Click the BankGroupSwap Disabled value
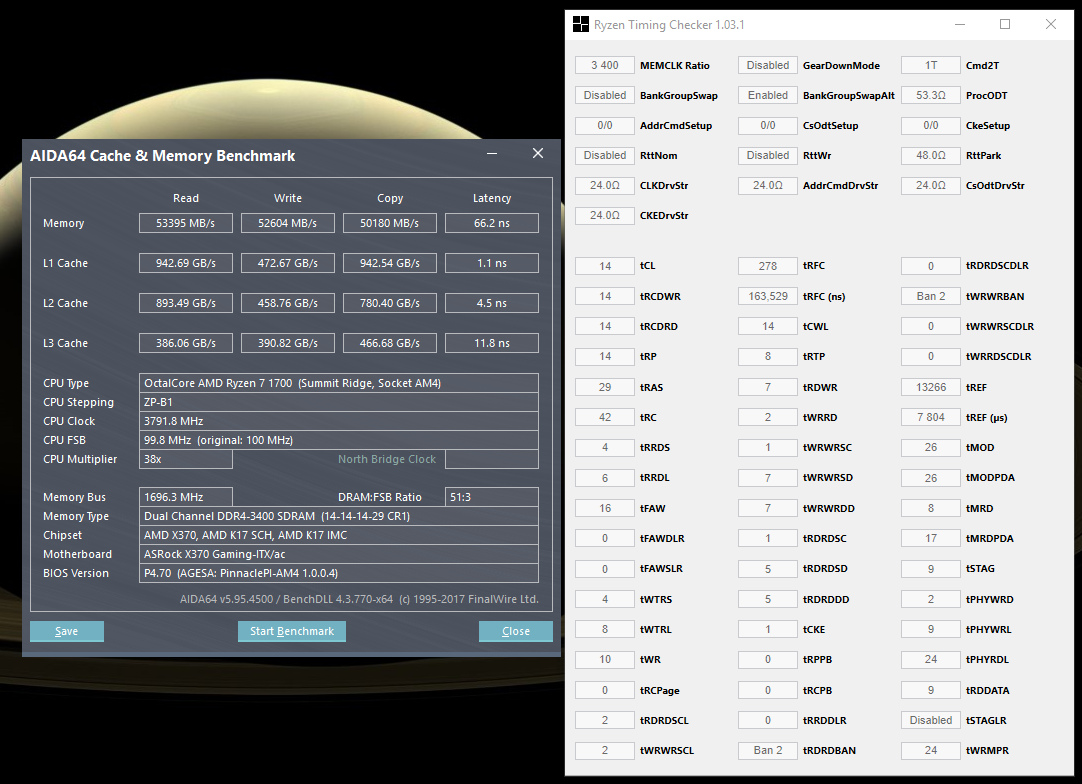The width and height of the screenshot is (1082, 784). point(604,95)
